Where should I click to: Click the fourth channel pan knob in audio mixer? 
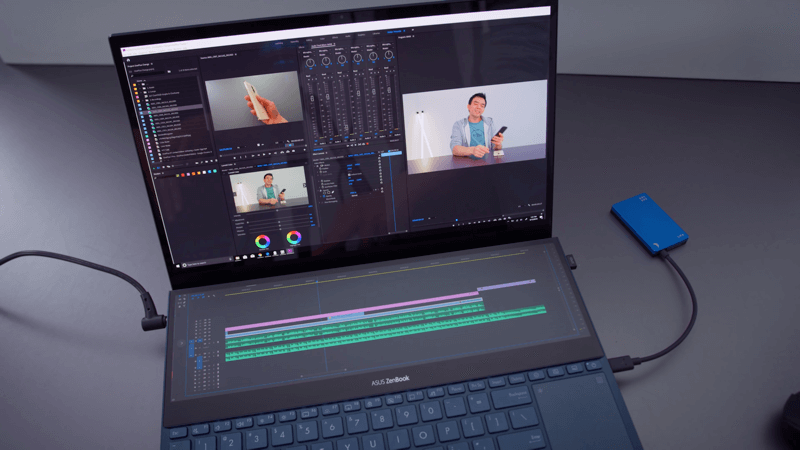pos(358,58)
